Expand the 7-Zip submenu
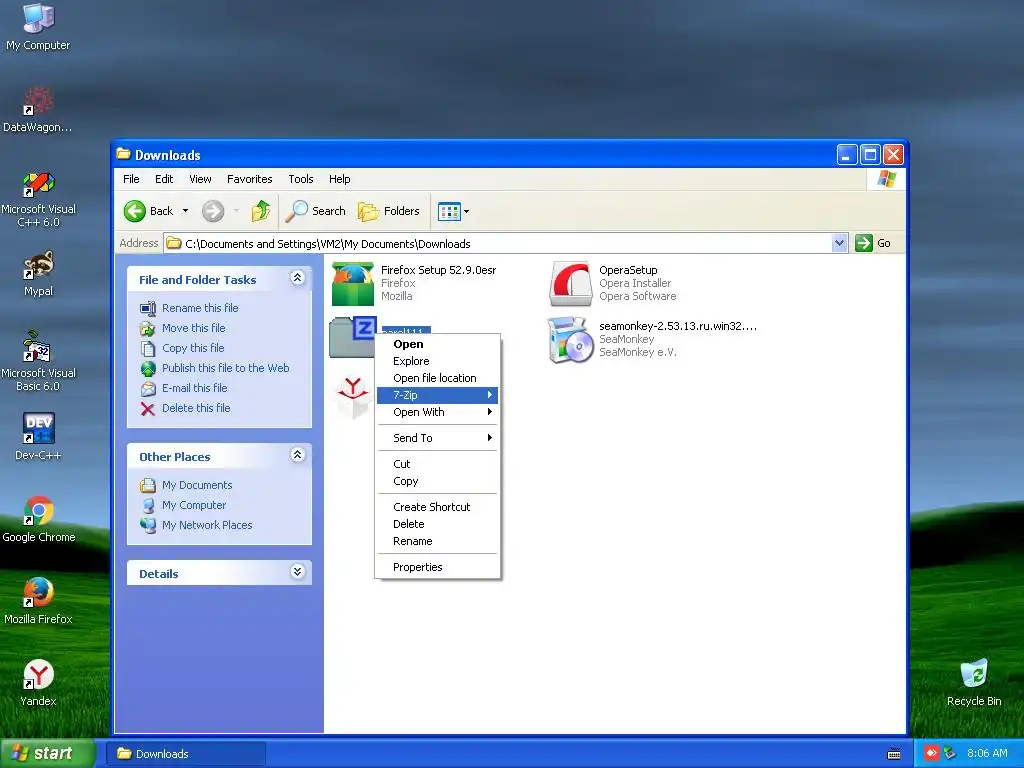This screenshot has height=768, width=1024. tap(437, 395)
